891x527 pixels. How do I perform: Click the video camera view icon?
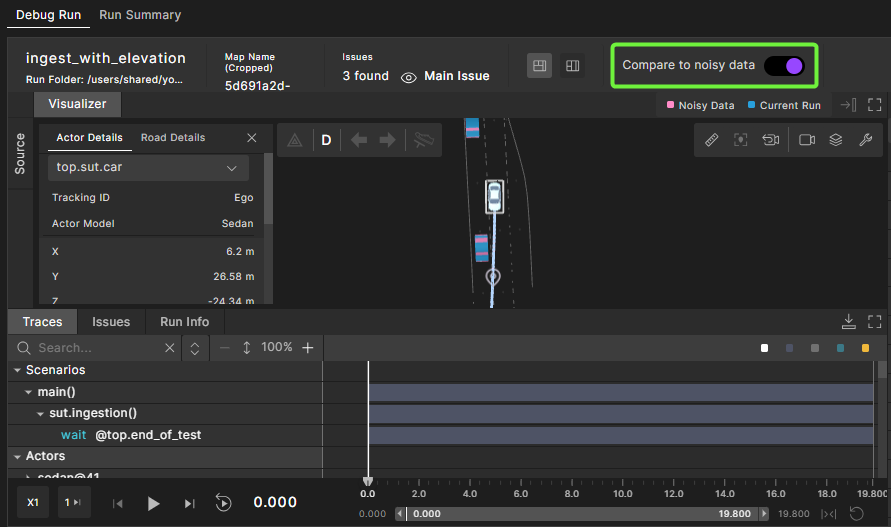[x=807, y=141]
